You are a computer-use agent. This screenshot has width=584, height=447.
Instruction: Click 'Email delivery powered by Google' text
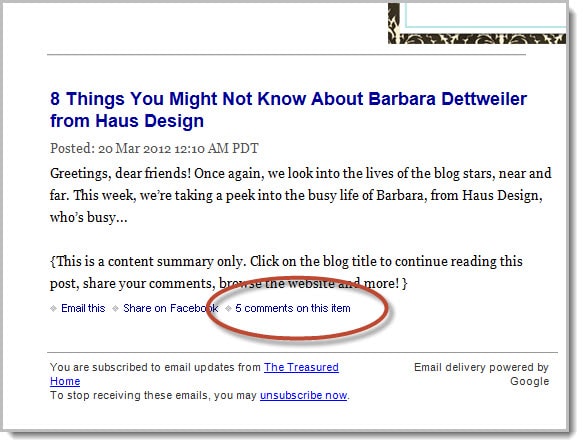pos(481,374)
